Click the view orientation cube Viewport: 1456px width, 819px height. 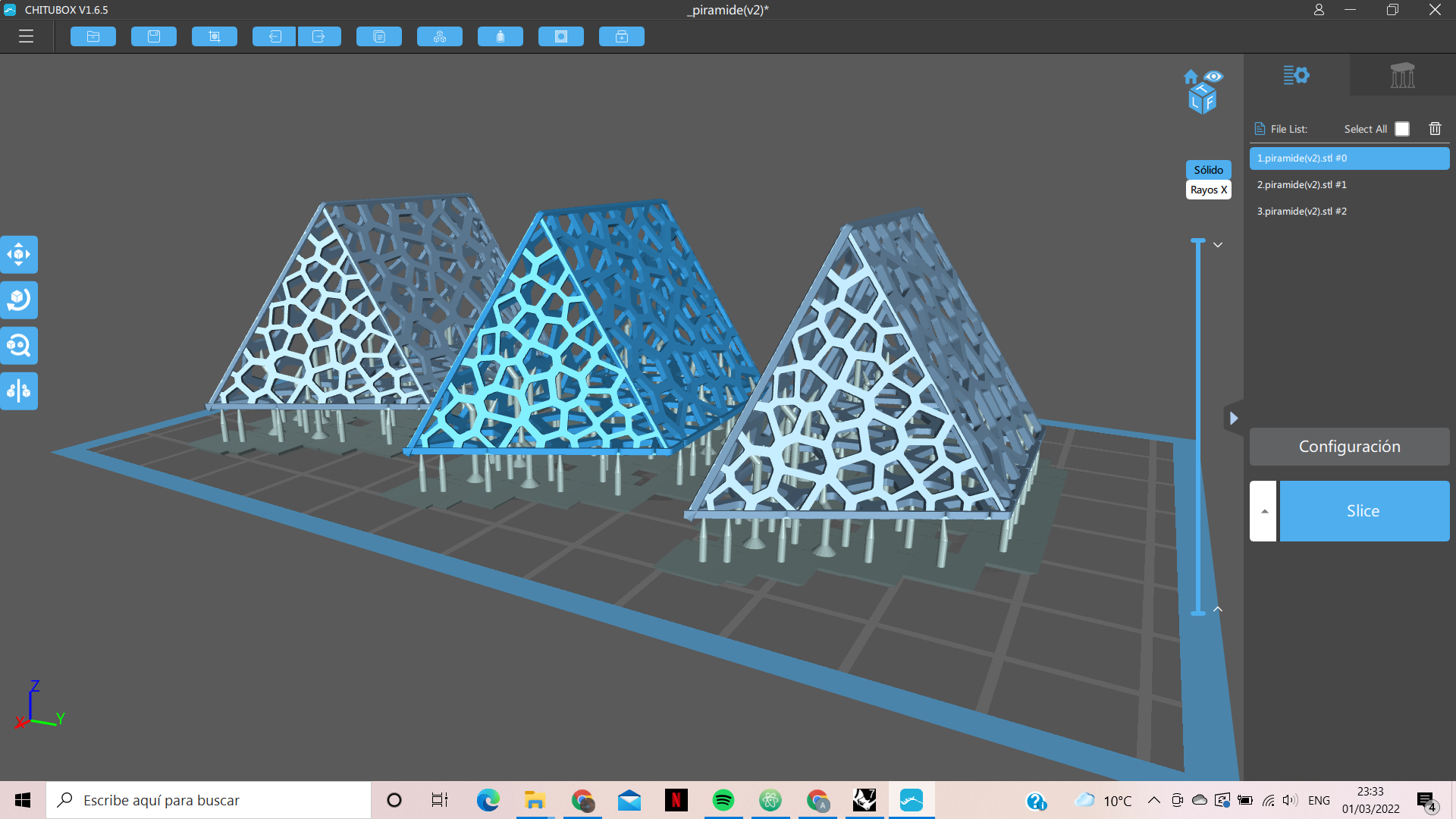tap(1203, 99)
